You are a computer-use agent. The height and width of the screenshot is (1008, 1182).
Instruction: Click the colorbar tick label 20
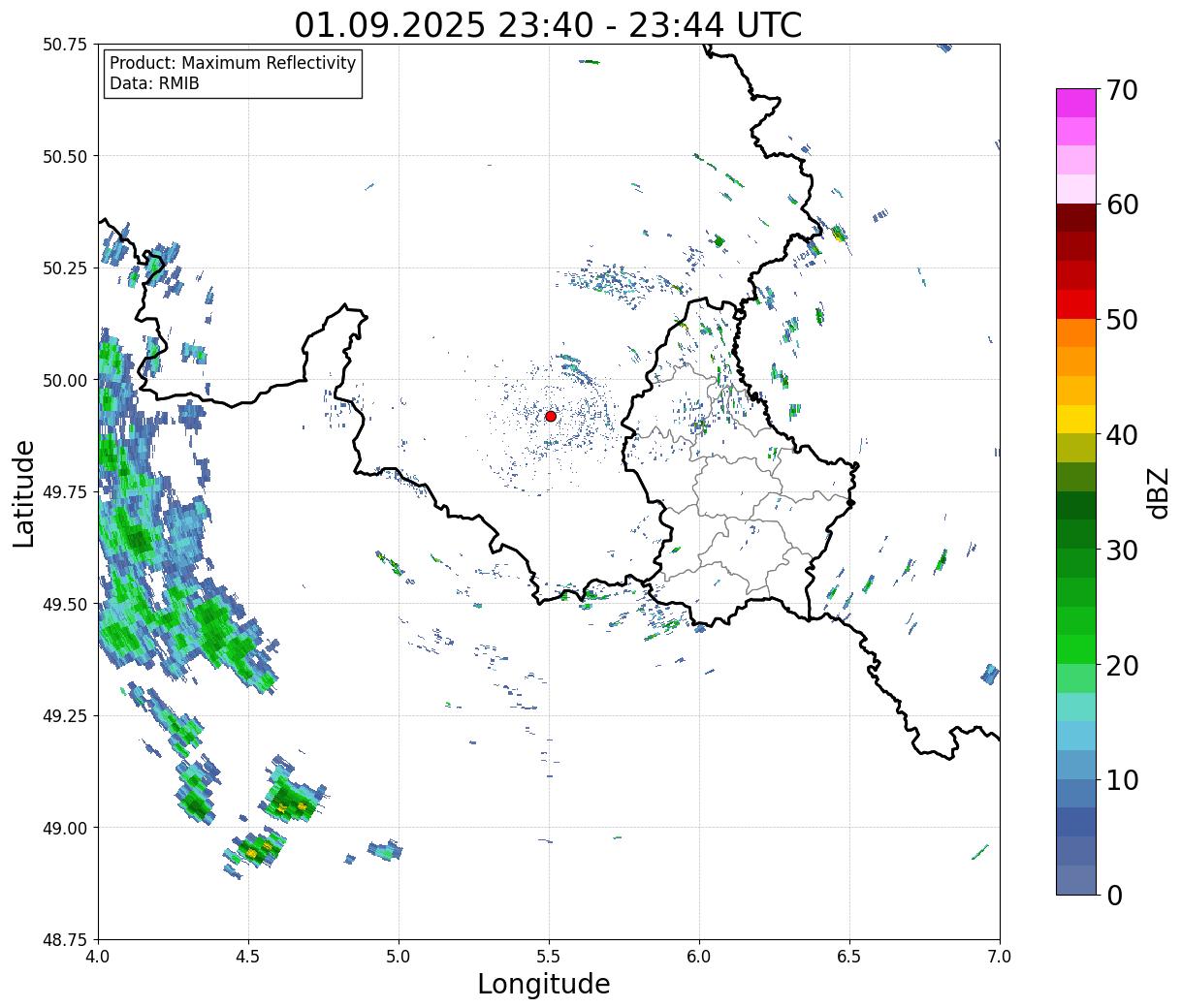click(1122, 666)
